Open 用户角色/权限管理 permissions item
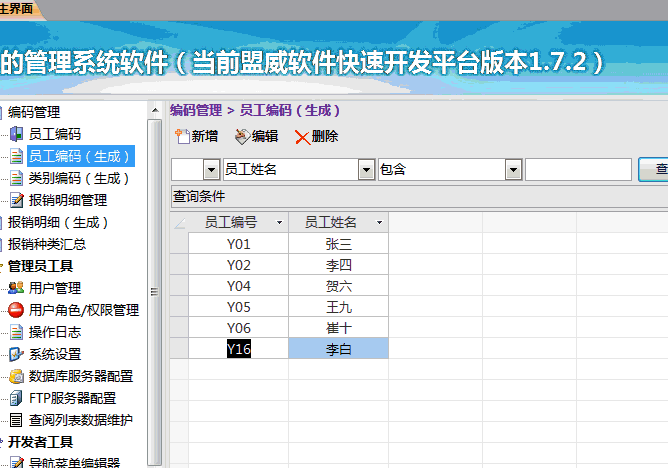This screenshot has height=468, width=668. click(x=83, y=310)
